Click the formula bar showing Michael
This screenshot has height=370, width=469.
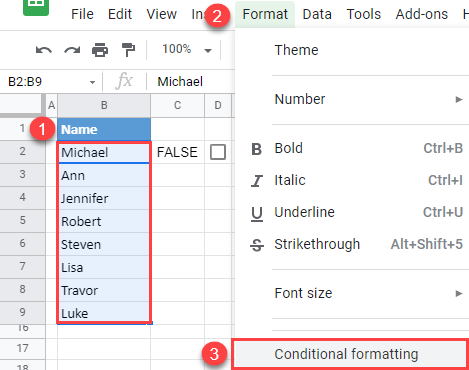[x=192, y=82]
